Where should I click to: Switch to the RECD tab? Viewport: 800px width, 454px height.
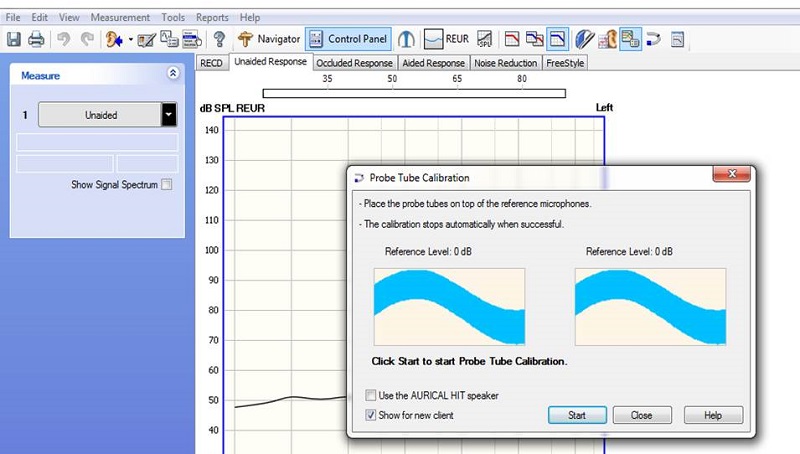click(211, 63)
